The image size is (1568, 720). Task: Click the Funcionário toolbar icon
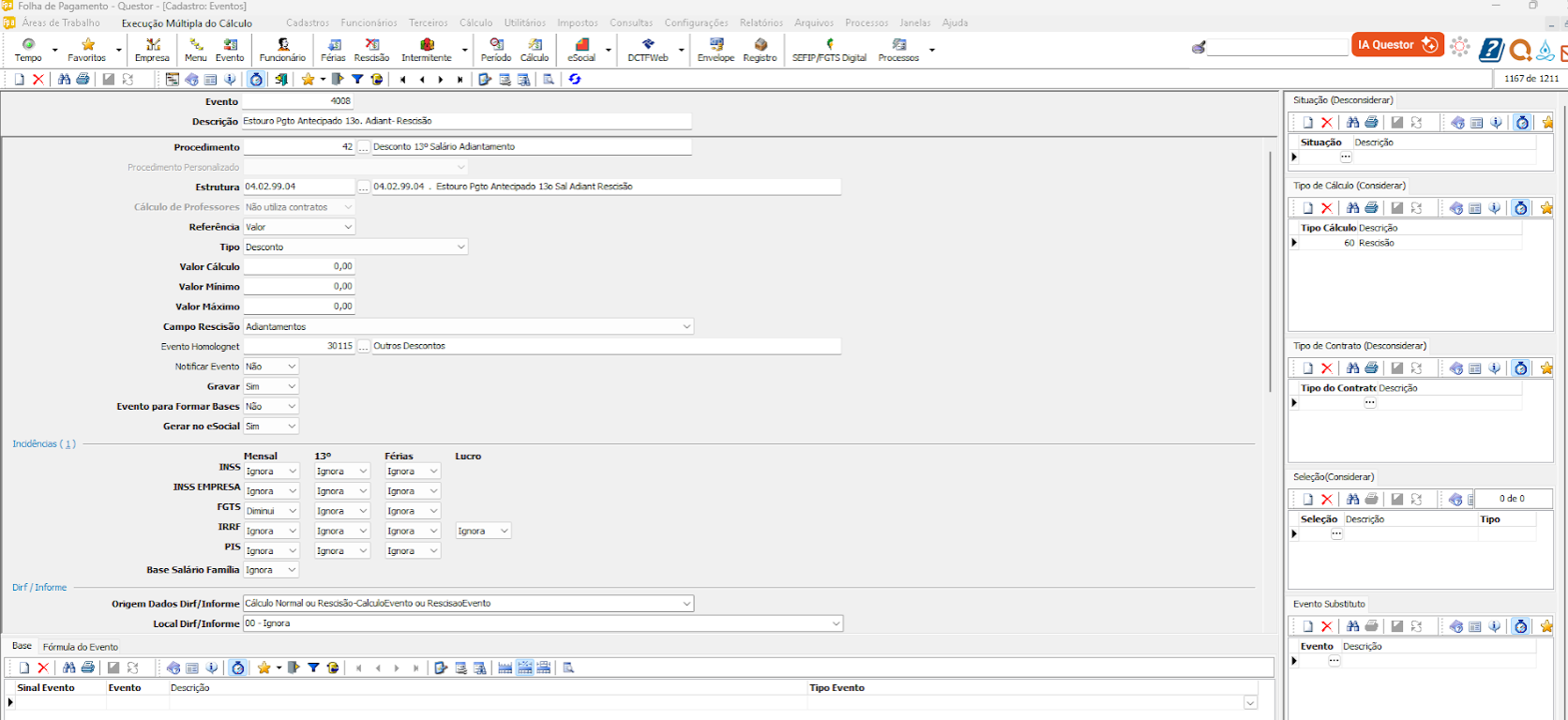click(x=282, y=50)
